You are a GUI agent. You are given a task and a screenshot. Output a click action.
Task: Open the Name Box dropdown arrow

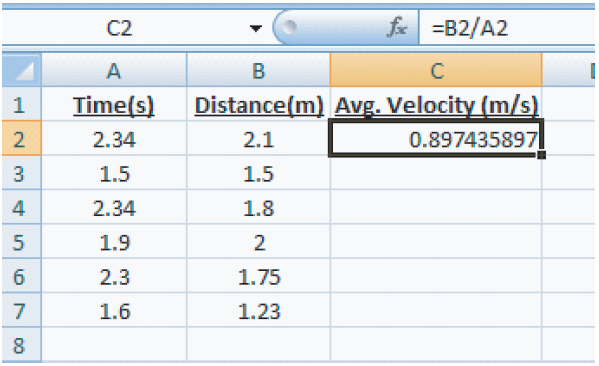(256, 28)
